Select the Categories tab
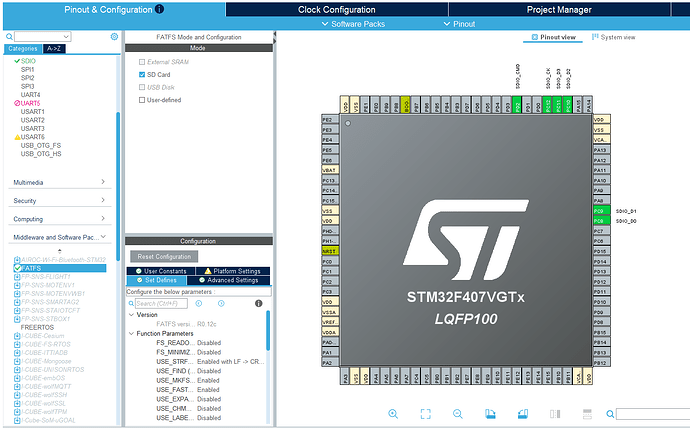Viewport: 690px width, 428px height. tap(23, 48)
